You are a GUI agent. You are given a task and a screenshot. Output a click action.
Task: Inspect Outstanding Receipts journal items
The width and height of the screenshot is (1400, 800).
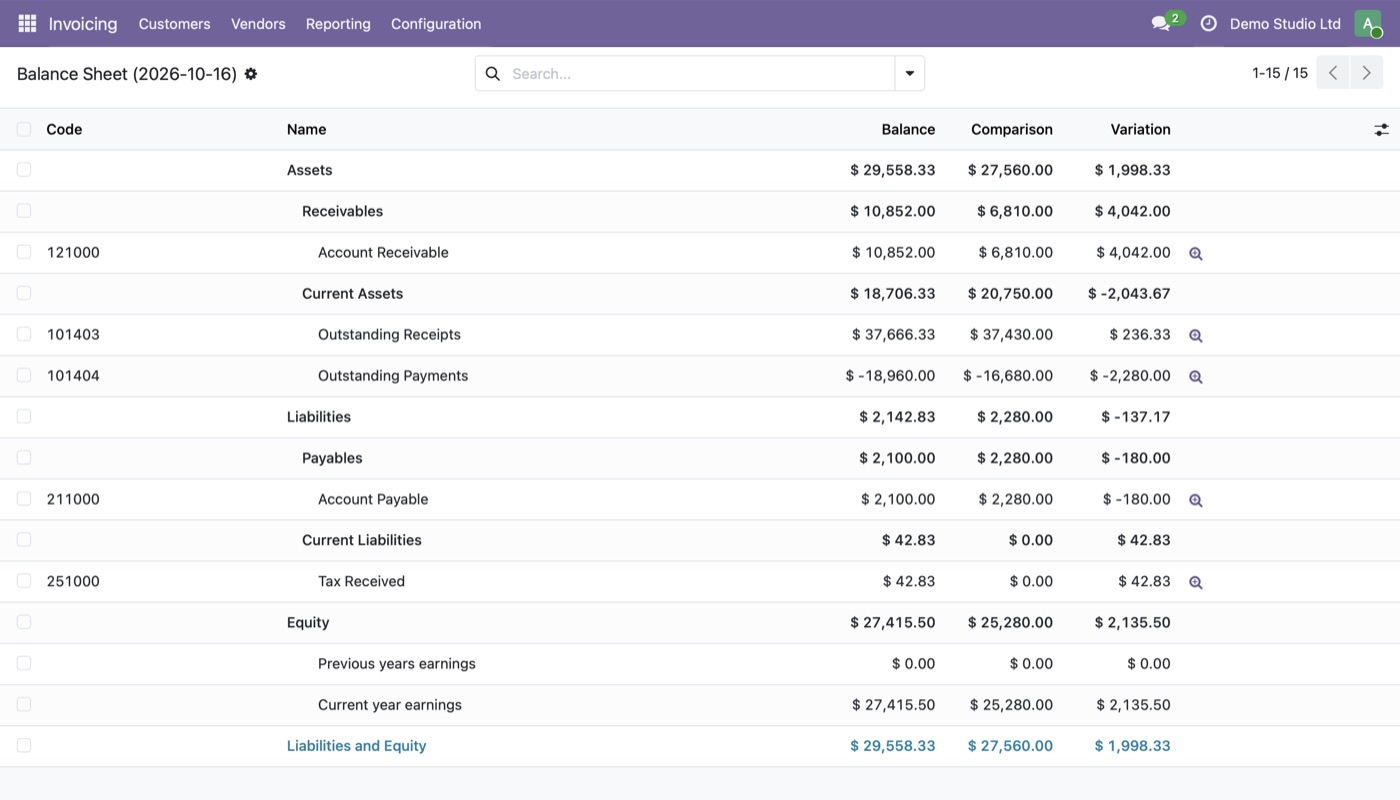pos(1195,335)
